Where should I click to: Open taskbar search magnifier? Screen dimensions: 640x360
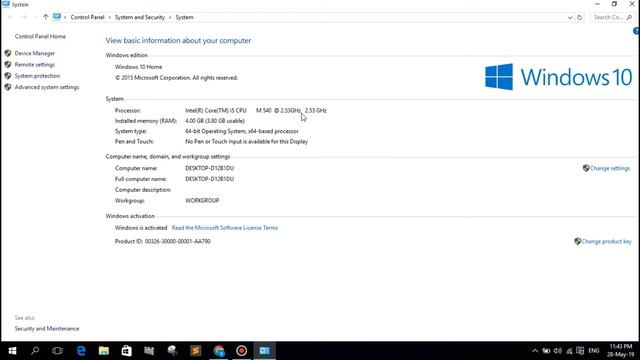(x=35, y=351)
